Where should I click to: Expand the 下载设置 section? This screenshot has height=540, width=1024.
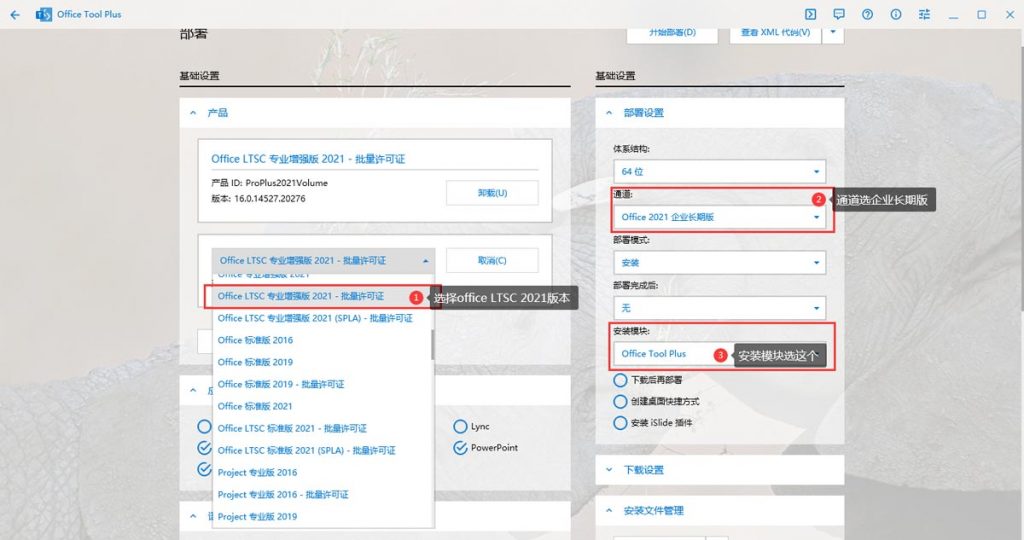coord(609,469)
